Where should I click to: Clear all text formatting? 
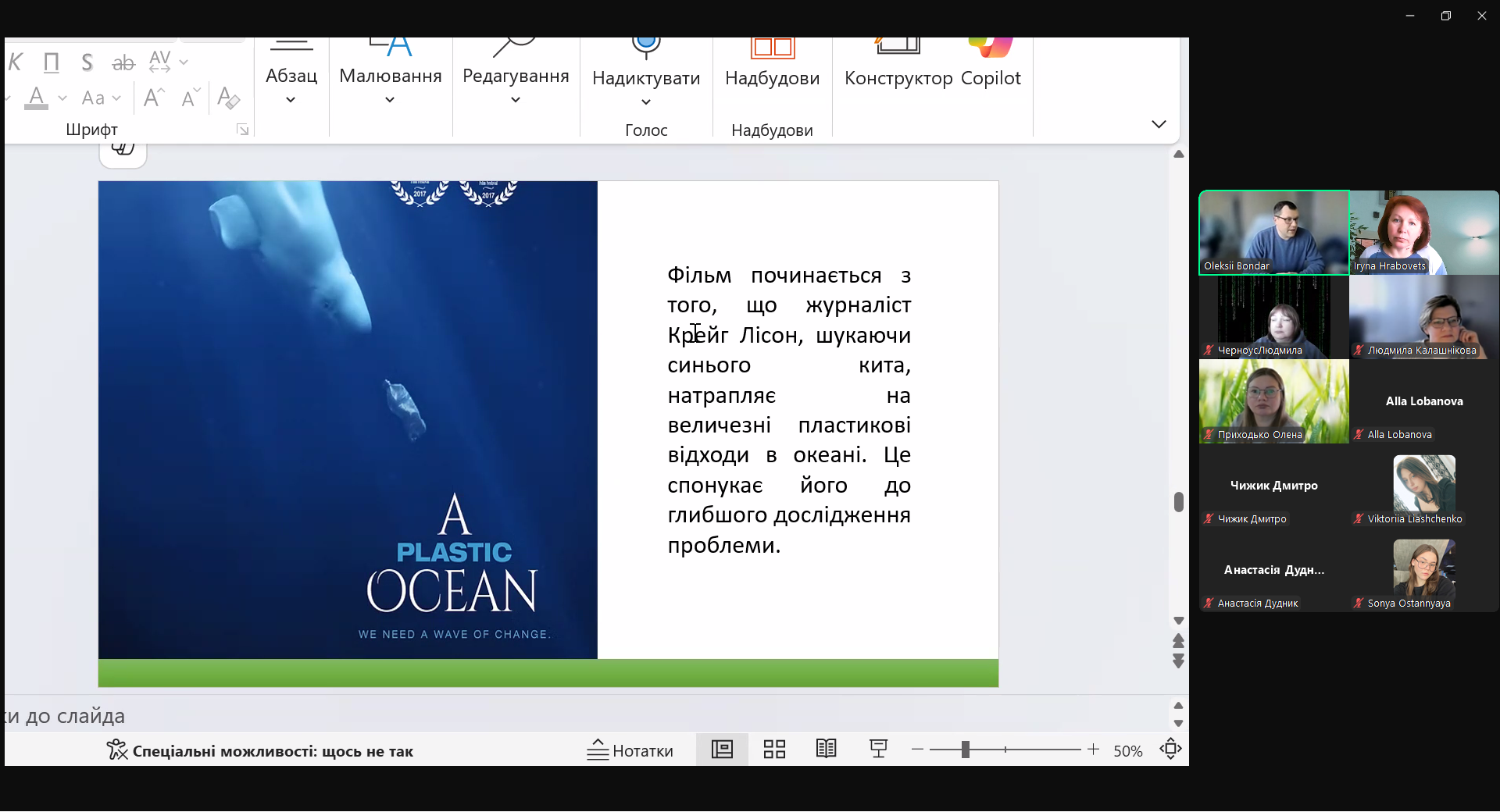point(227,98)
